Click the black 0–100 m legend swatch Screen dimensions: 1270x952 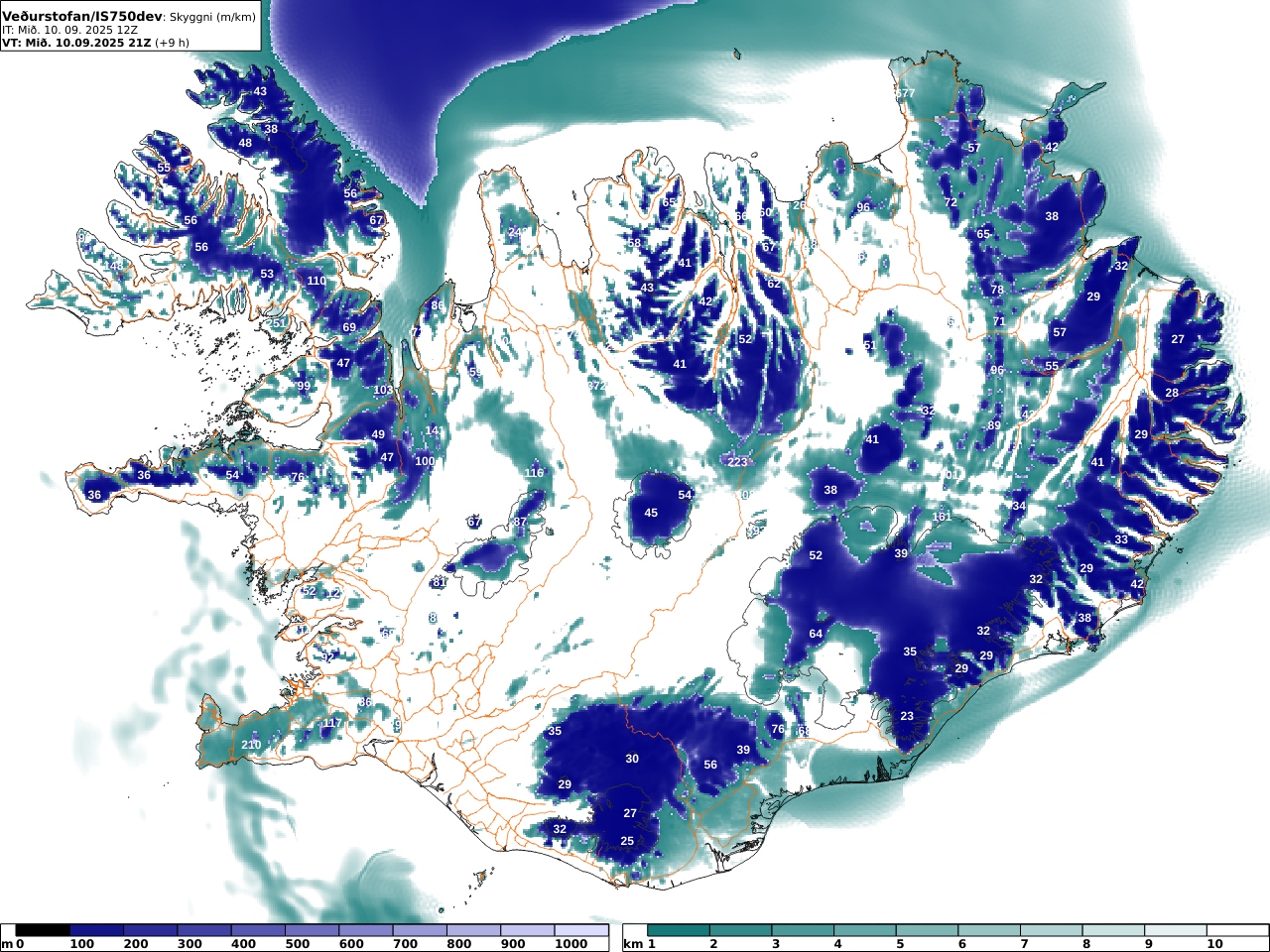click(x=43, y=930)
